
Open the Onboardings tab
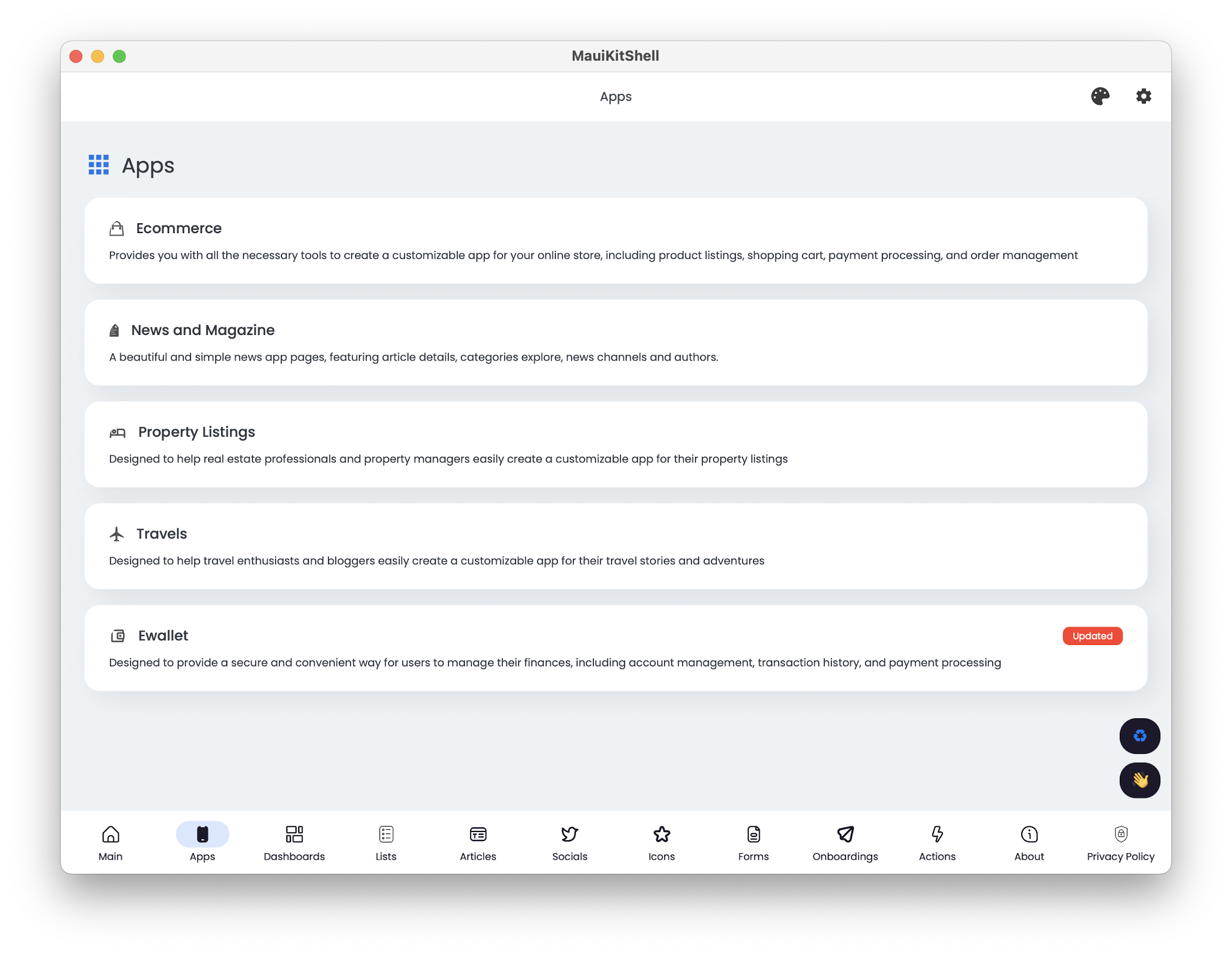pyautogui.click(x=845, y=843)
